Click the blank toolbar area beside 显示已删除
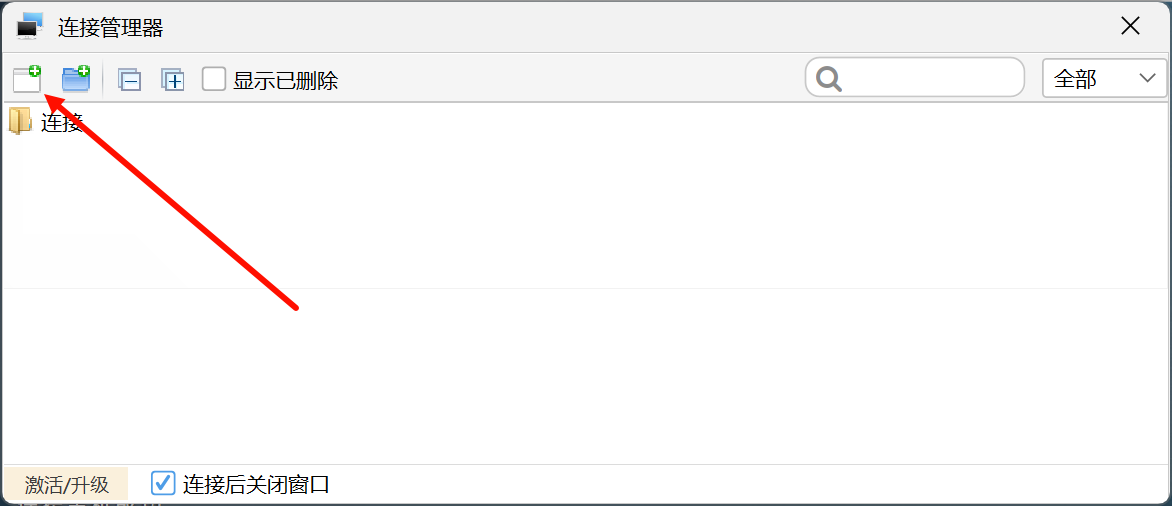This screenshot has width=1172, height=506. 570,79
